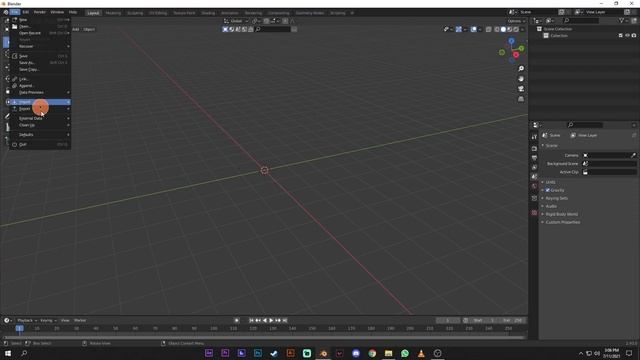Expand the Units panel in Scene properties
This screenshot has width=640, height=360.
[x=550, y=182]
